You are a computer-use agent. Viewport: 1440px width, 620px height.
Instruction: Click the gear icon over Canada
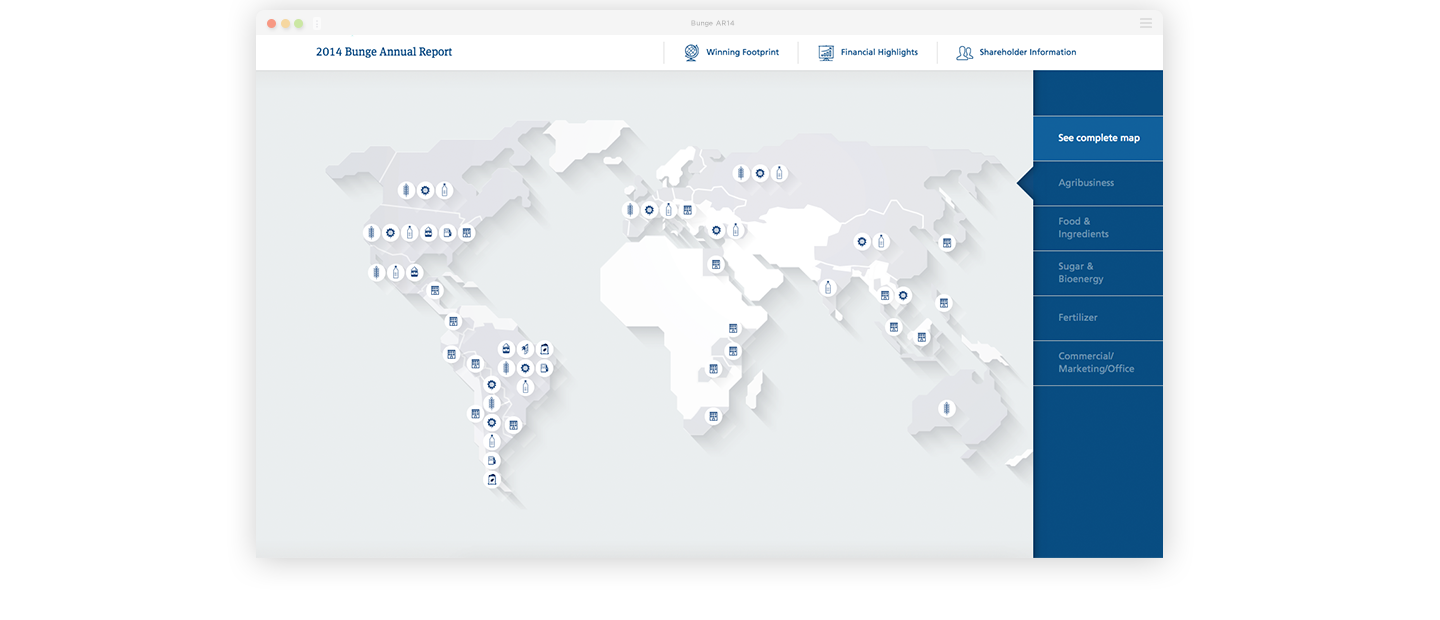click(425, 190)
